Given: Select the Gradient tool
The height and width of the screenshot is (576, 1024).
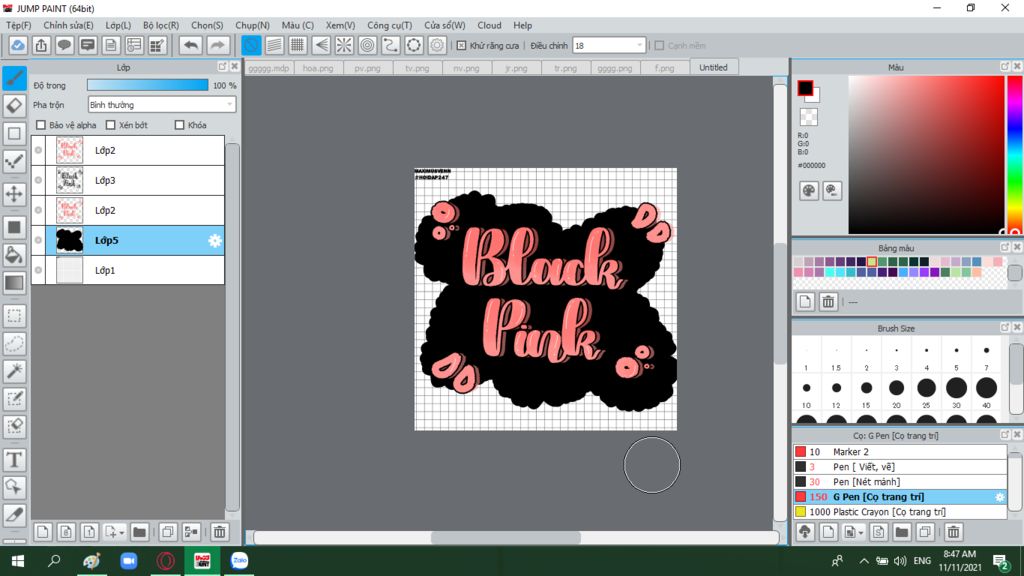Looking at the screenshot, I should [14, 283].
